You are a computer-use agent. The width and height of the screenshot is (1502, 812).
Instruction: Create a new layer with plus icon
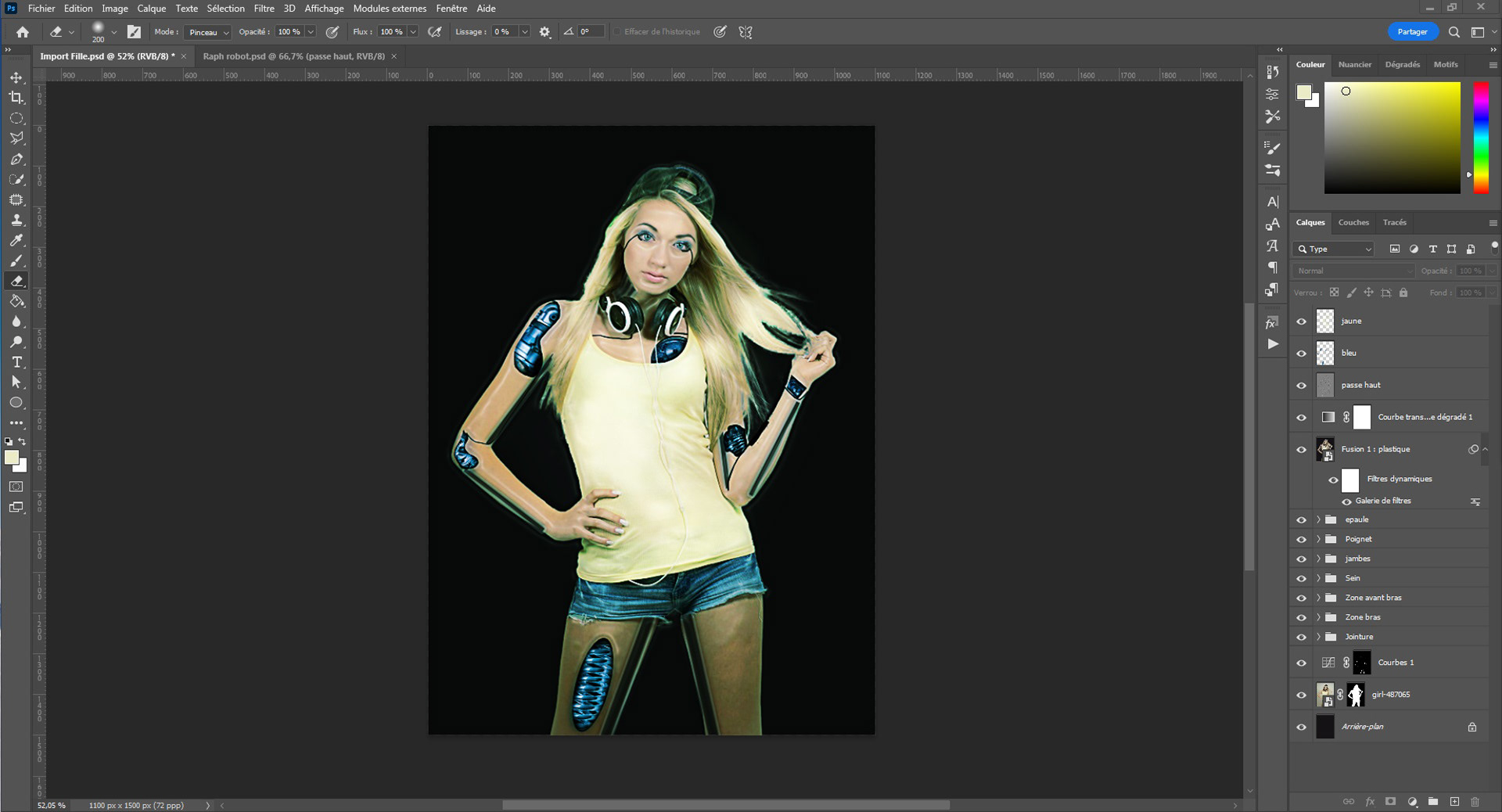(1454, 802)
